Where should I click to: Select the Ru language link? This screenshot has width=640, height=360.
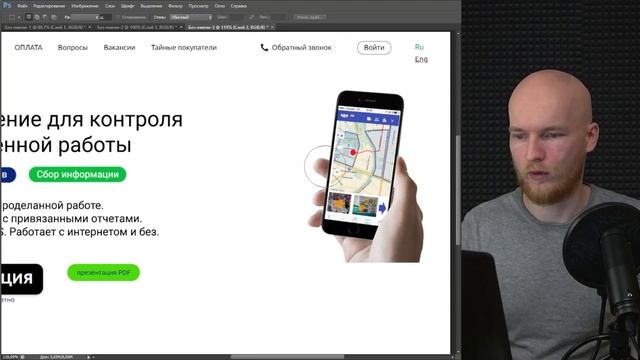[419, 47]
